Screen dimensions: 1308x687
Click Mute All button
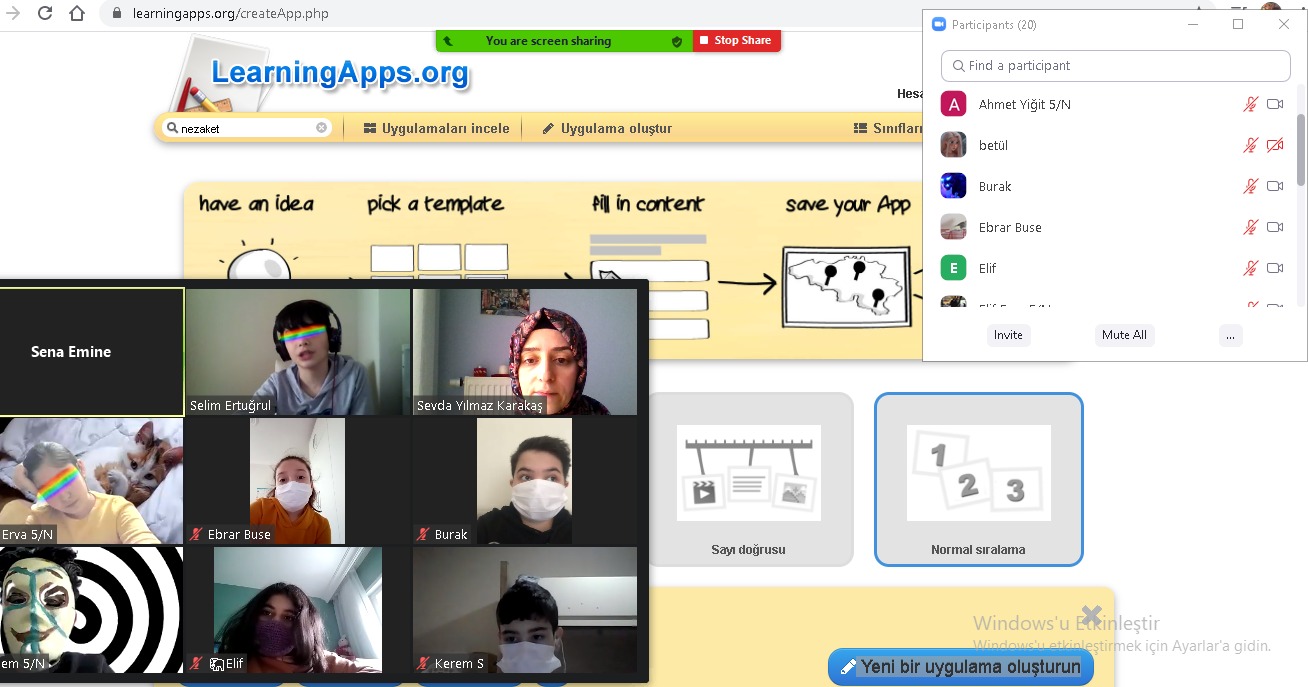[1124, 335]
